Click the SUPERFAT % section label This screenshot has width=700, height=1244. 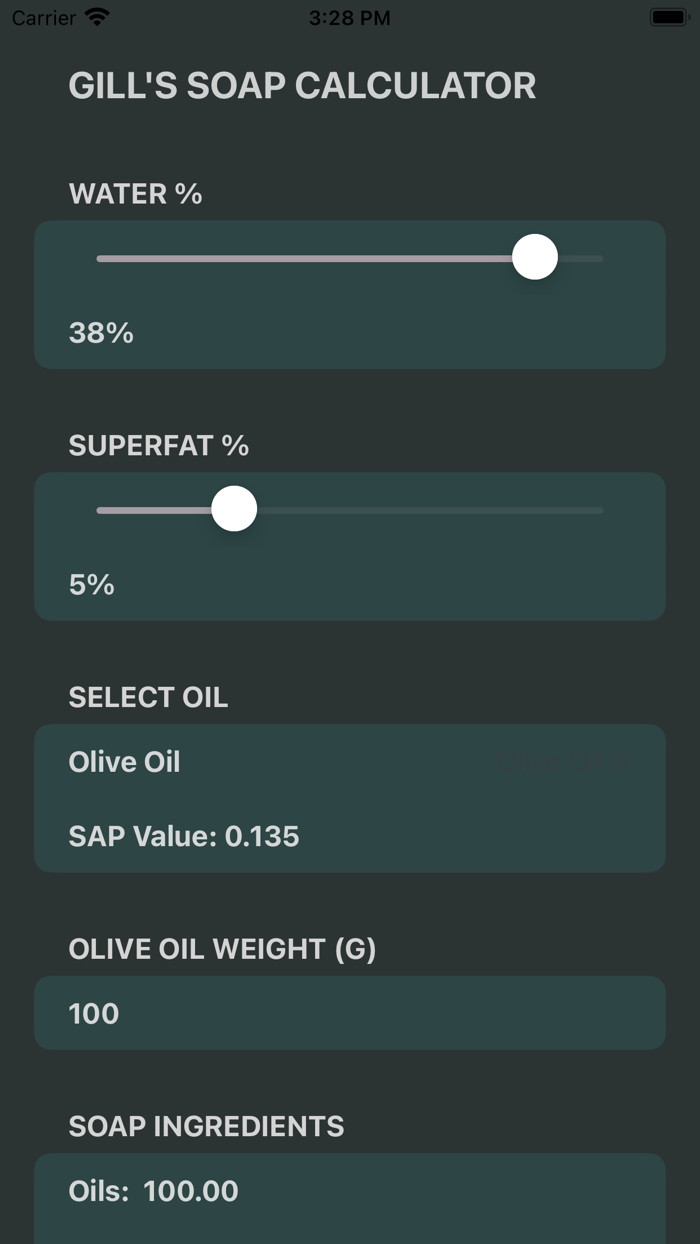point(158,446)
